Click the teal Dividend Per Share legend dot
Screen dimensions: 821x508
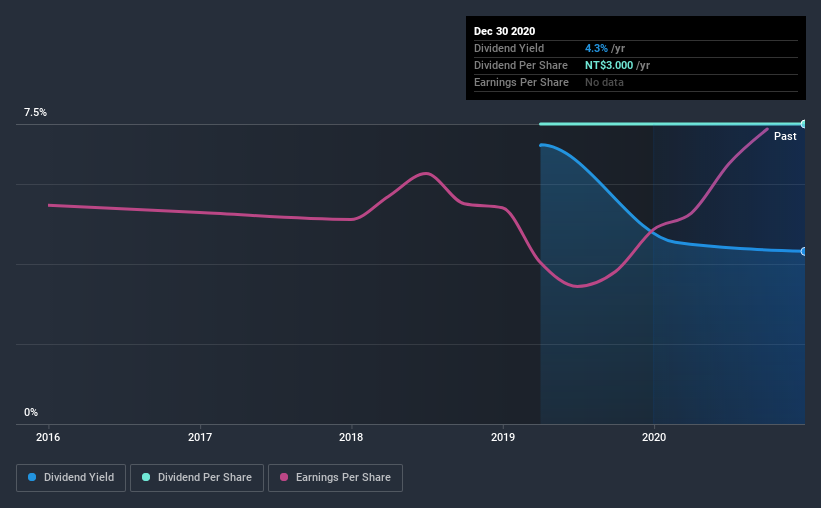point(146,477)
